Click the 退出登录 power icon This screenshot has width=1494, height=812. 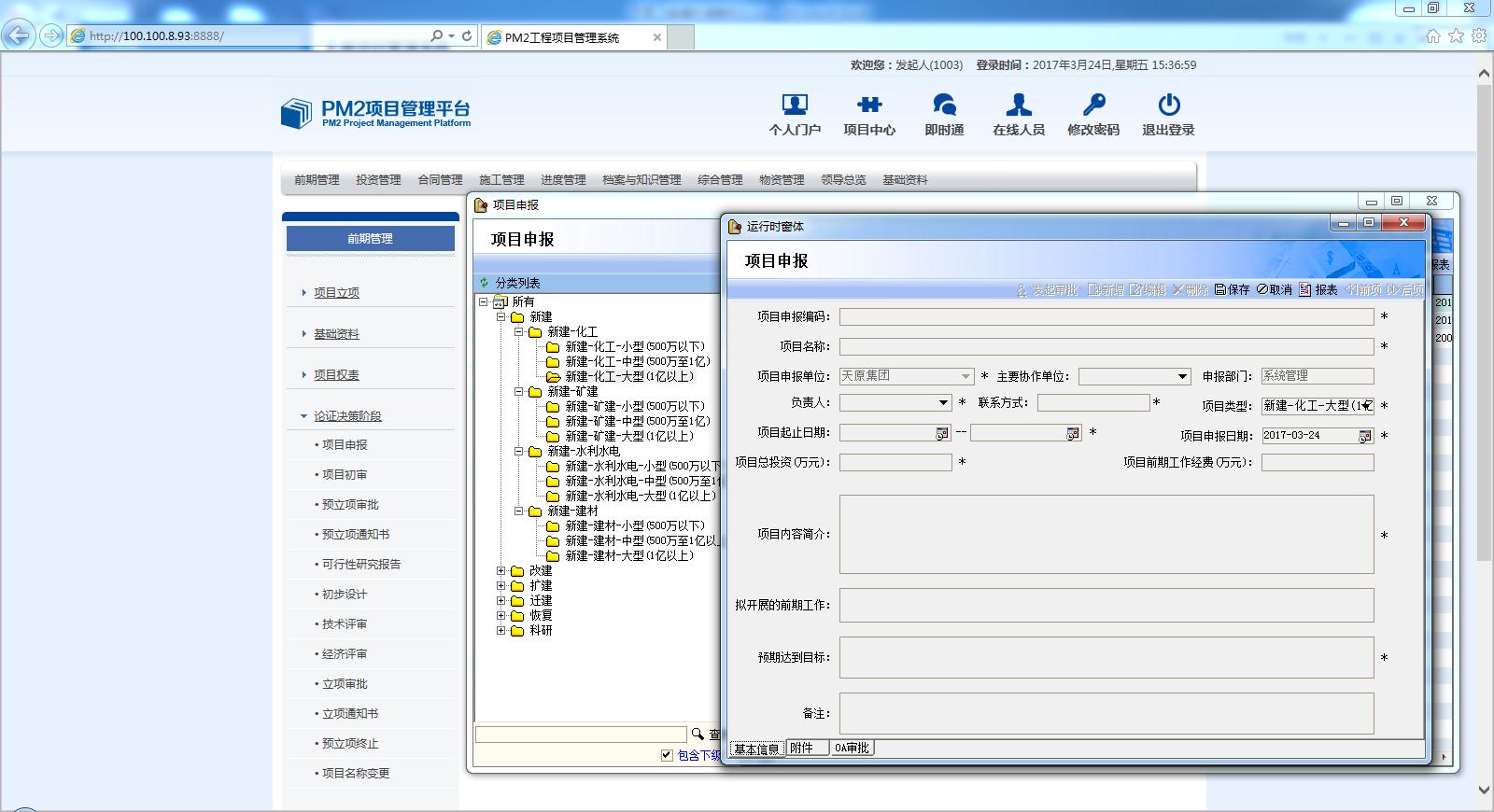(1168, 105)
